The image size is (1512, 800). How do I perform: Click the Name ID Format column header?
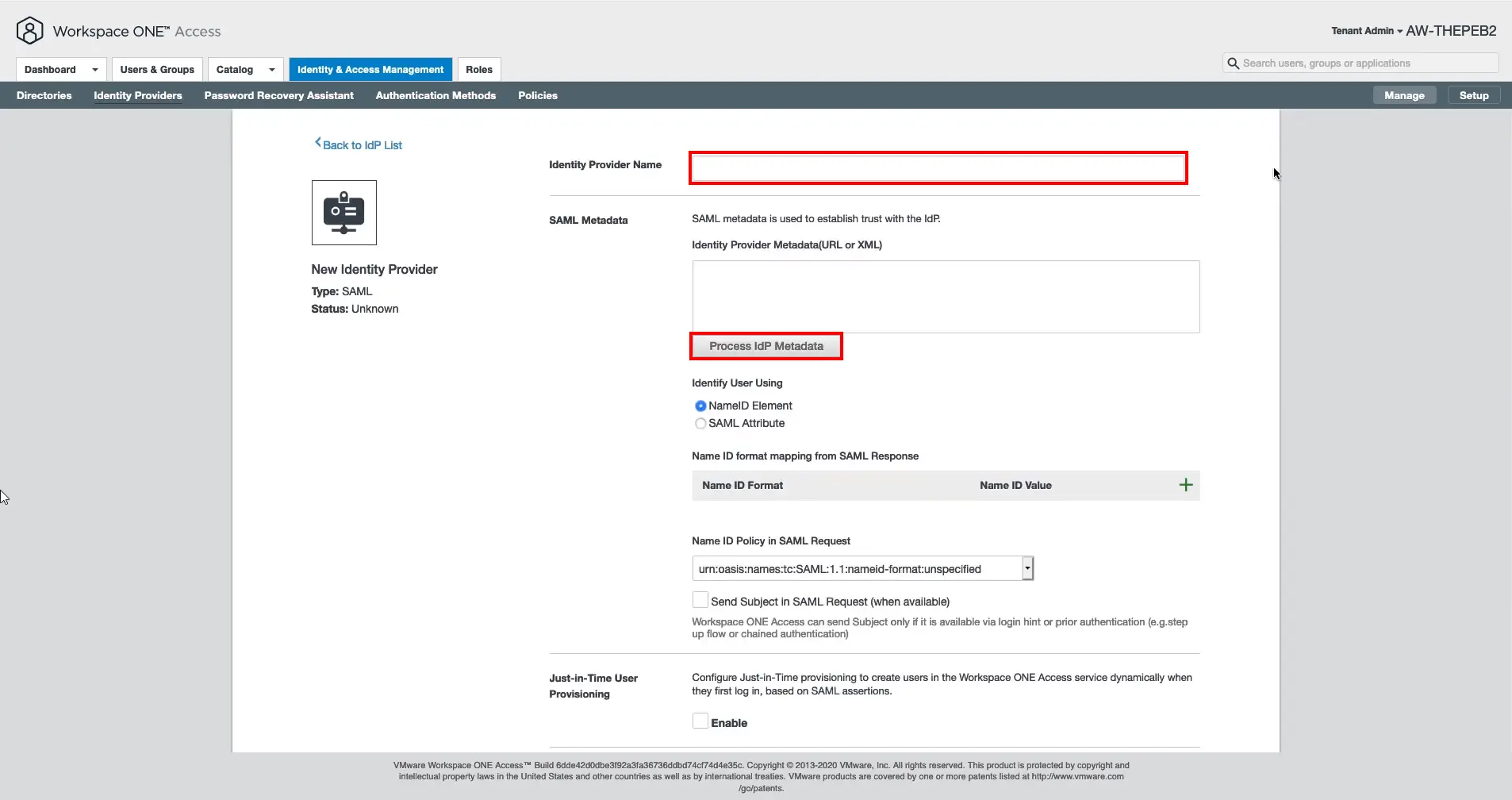[x=743, y=486]
